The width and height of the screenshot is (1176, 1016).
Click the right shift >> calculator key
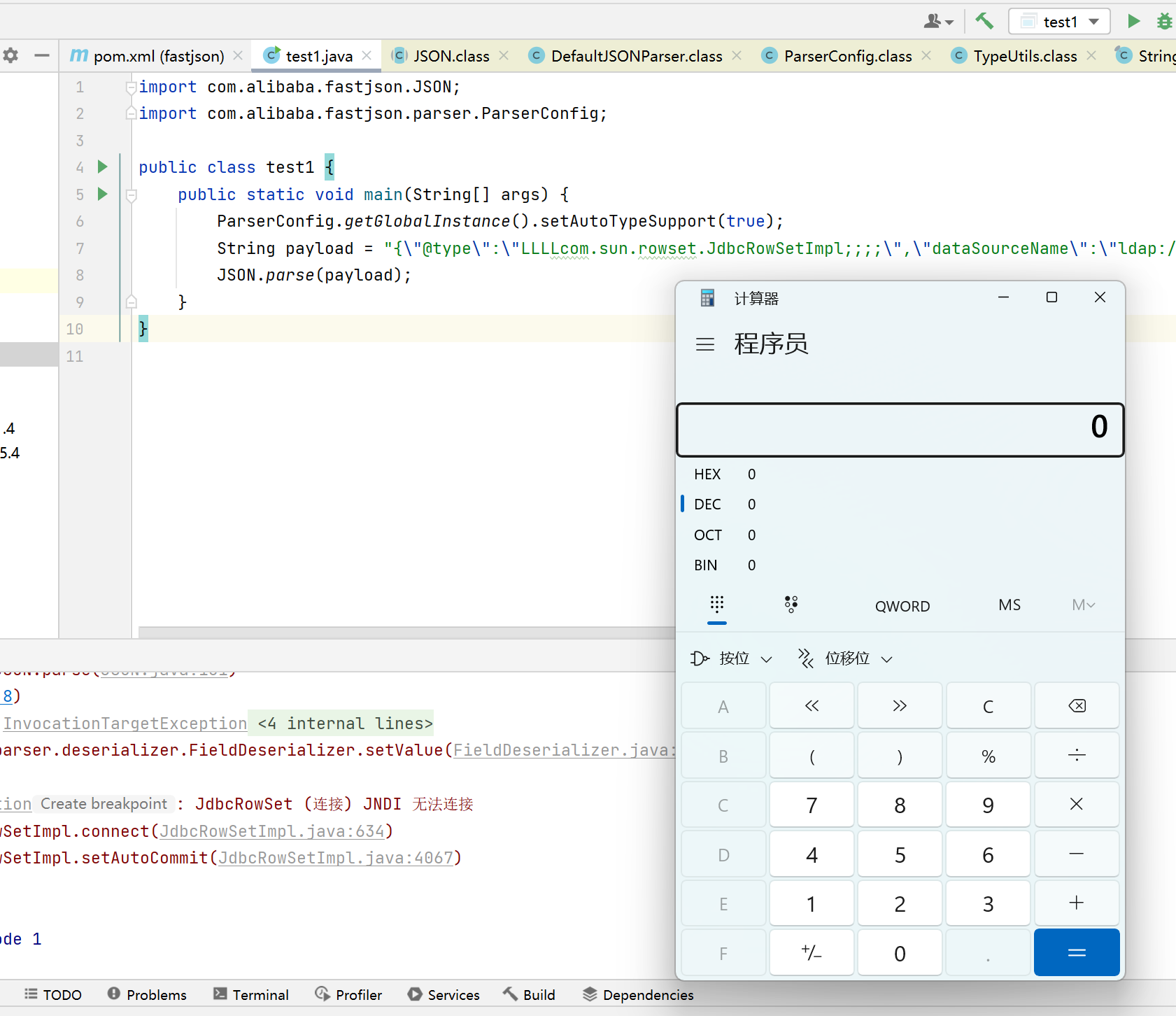click(900, 706)
